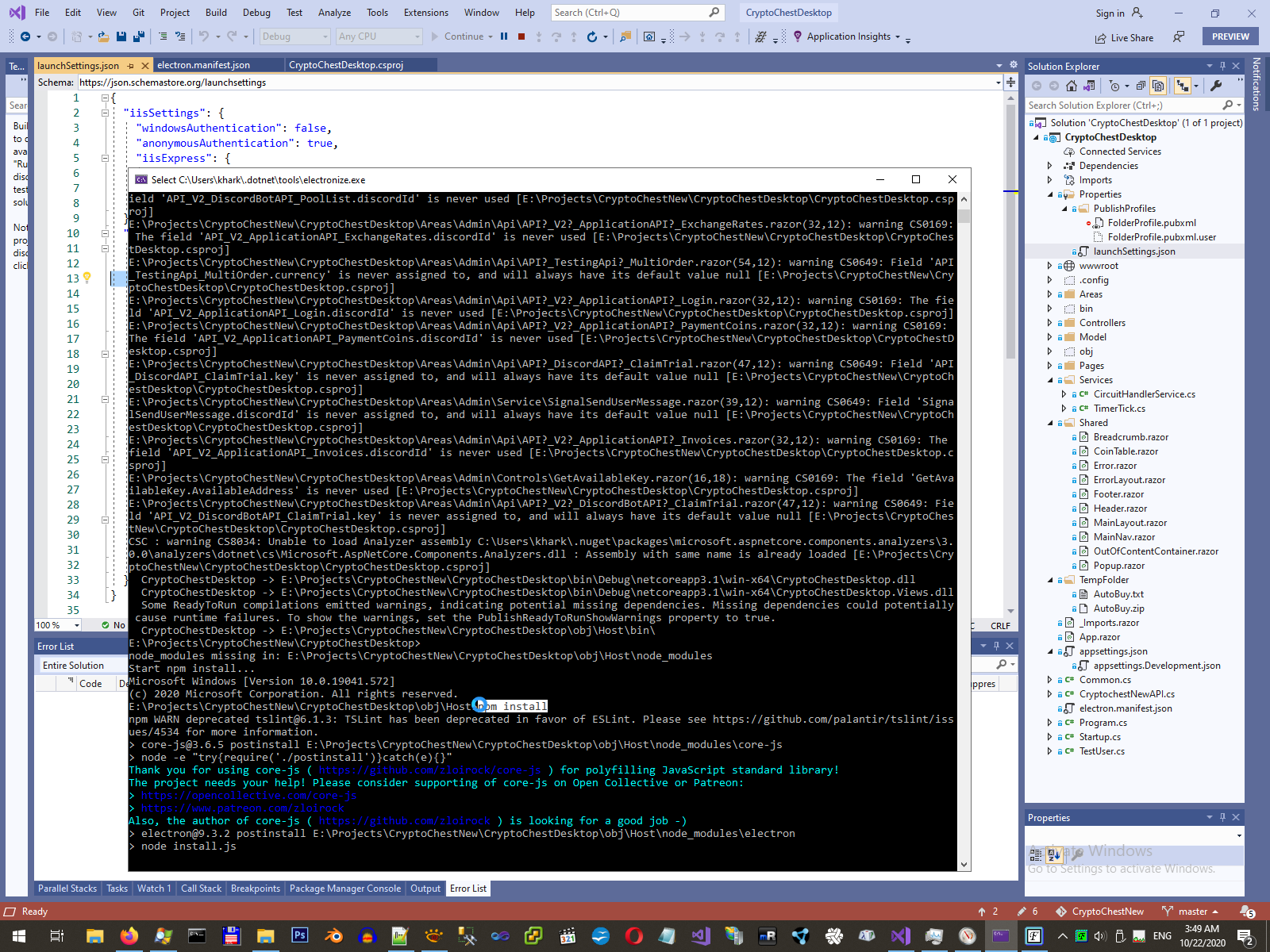Open the Send Feedback icon
The height and width of the screenshot is (952, 1270).
[1180, 37]
